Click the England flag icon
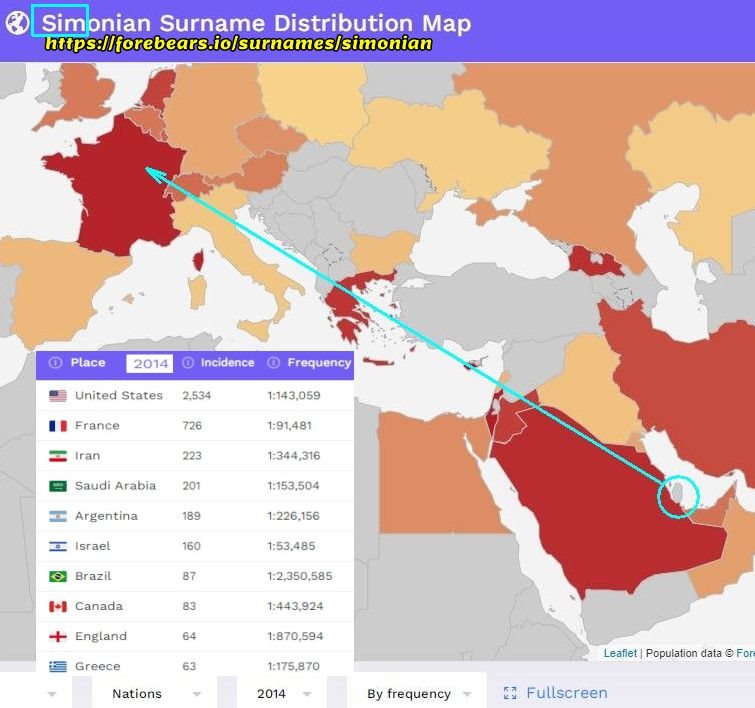This screenshot has height=708, width=755. click(x=58, y=637)
